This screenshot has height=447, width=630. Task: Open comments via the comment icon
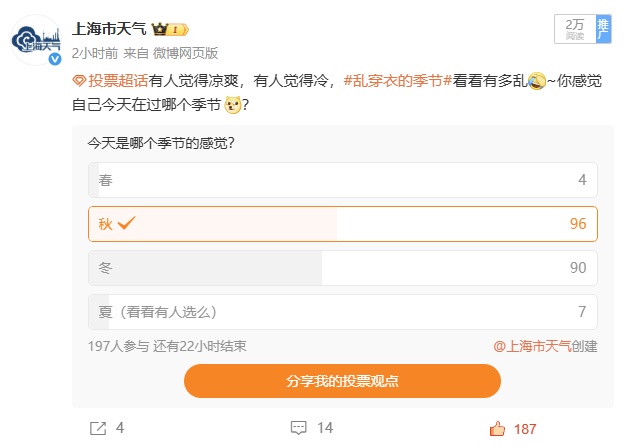click(298, 428)
